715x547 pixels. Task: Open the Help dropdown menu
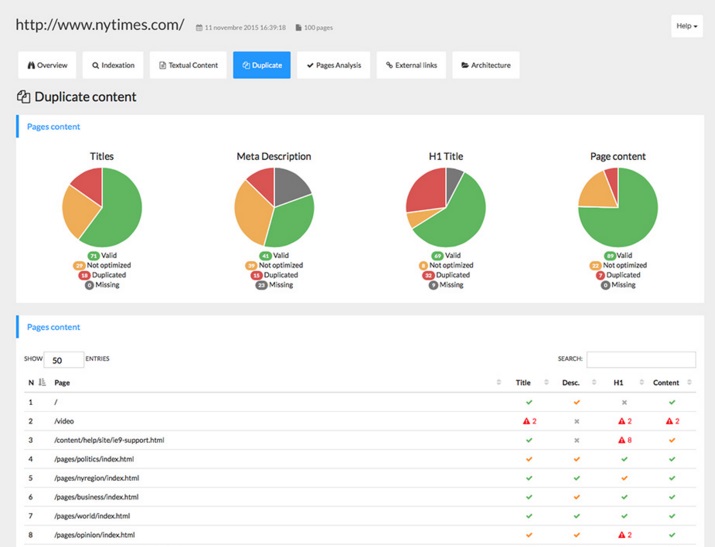click(688, 26)
